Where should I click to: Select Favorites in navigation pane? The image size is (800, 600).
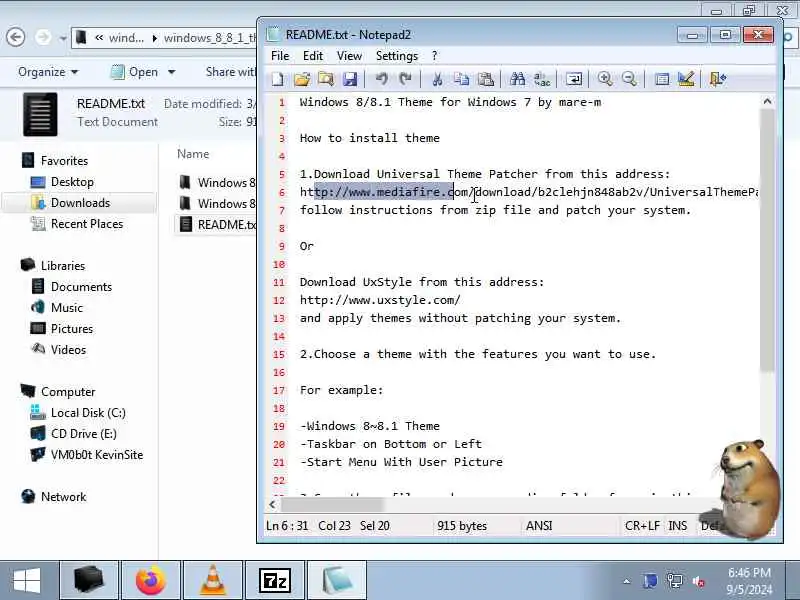tap(64, 161)
